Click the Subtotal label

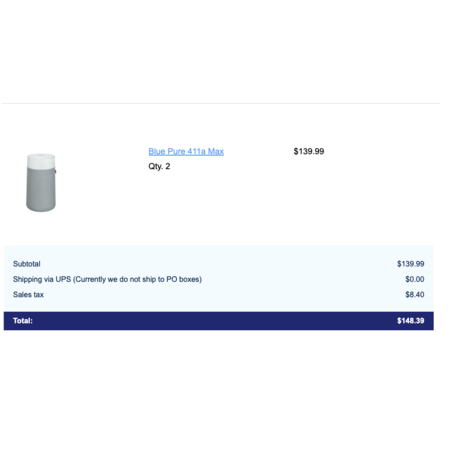pos(27,264)
